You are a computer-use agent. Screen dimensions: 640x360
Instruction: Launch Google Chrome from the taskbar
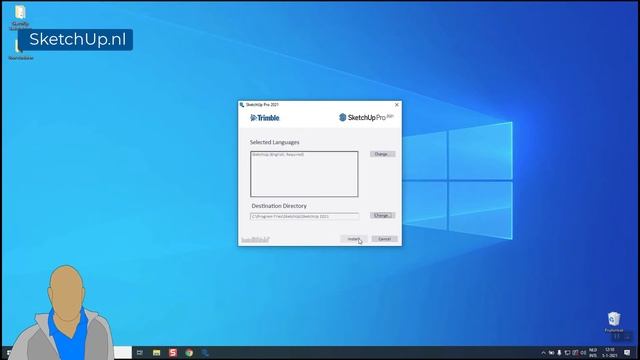(189, 353)
